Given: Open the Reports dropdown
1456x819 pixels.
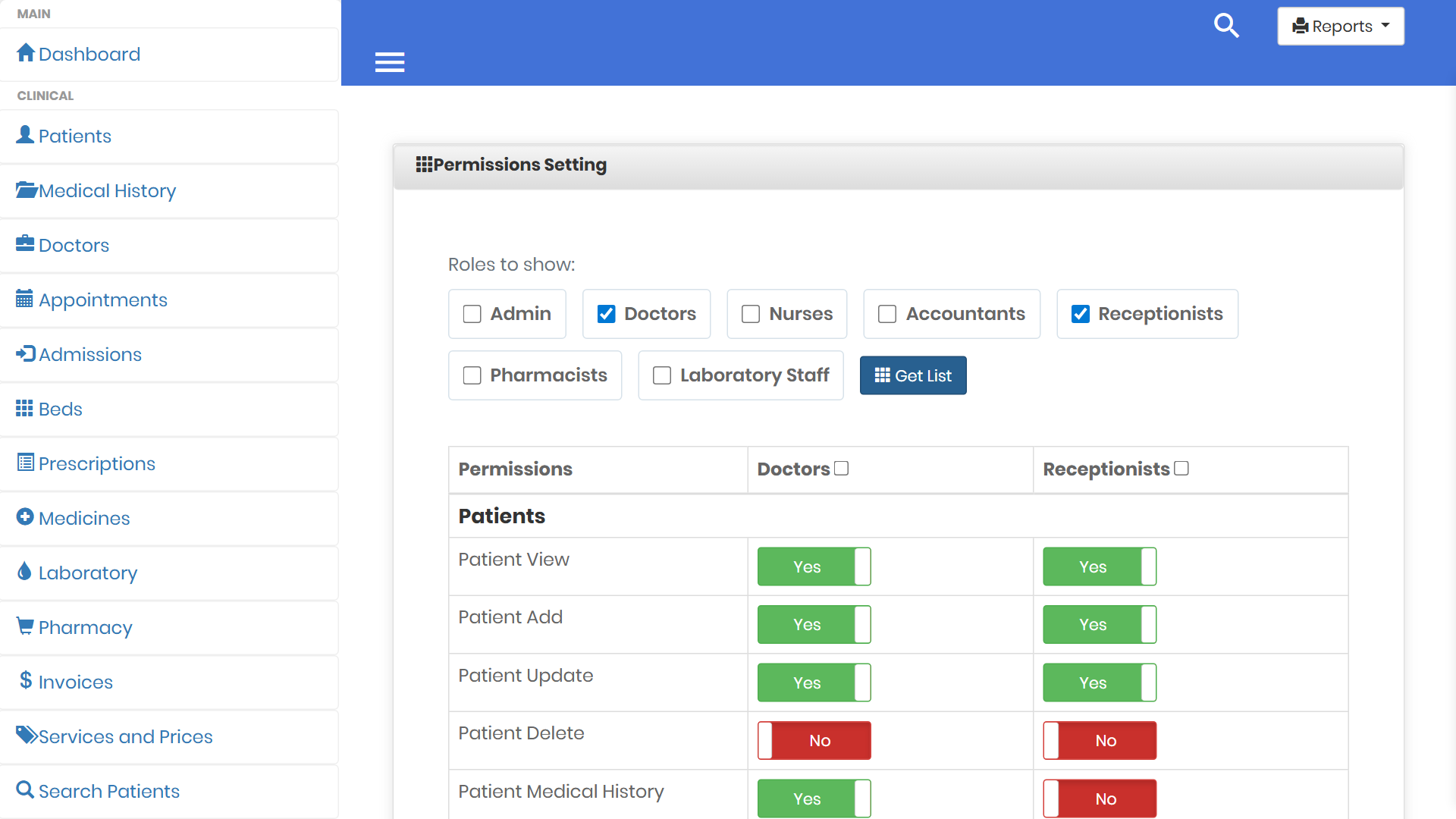Looking at the screenshot, I should pos(1340,26).
